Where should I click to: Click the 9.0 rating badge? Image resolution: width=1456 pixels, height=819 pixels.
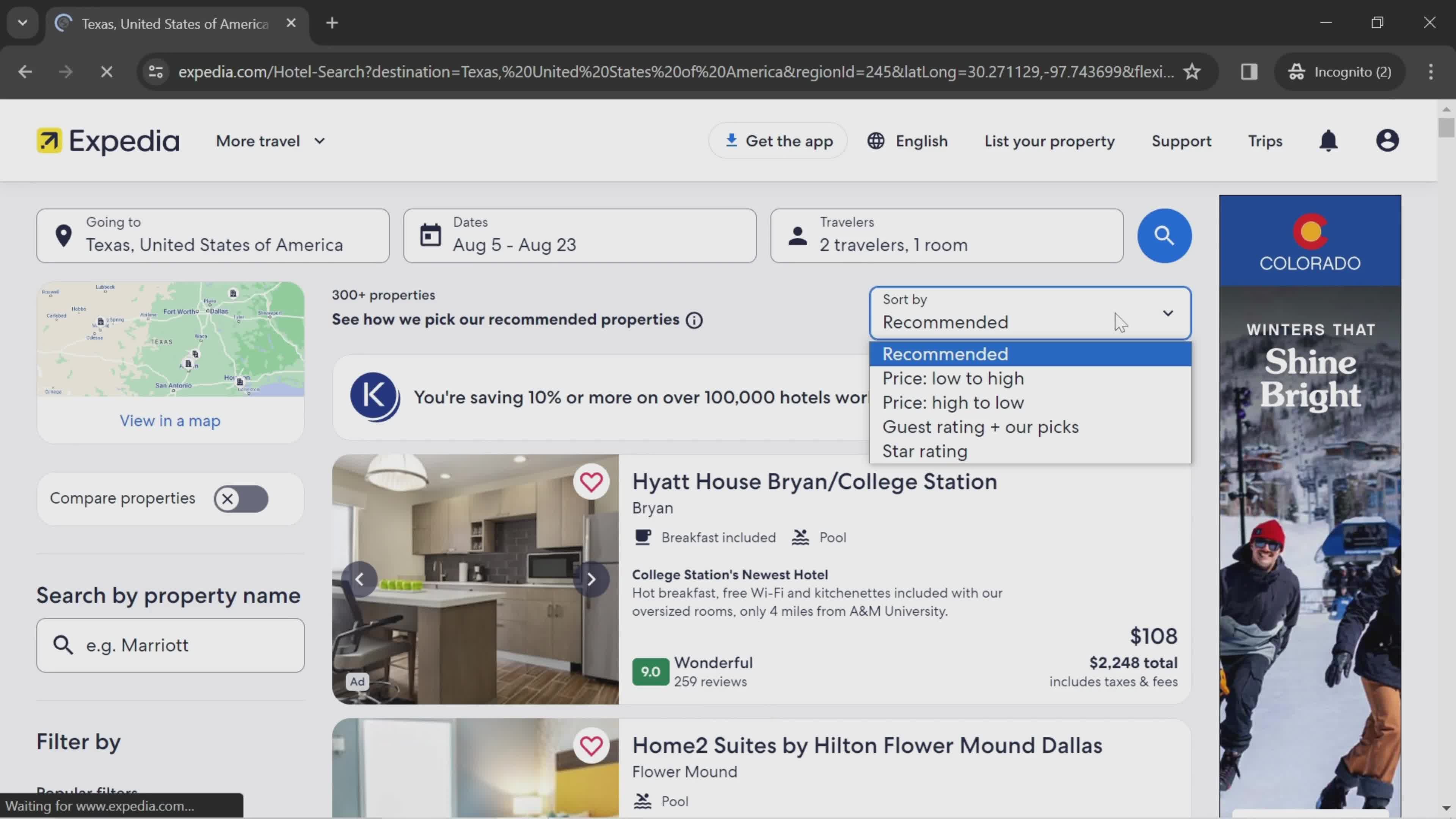pyautogui.click(x=651, y=672)
